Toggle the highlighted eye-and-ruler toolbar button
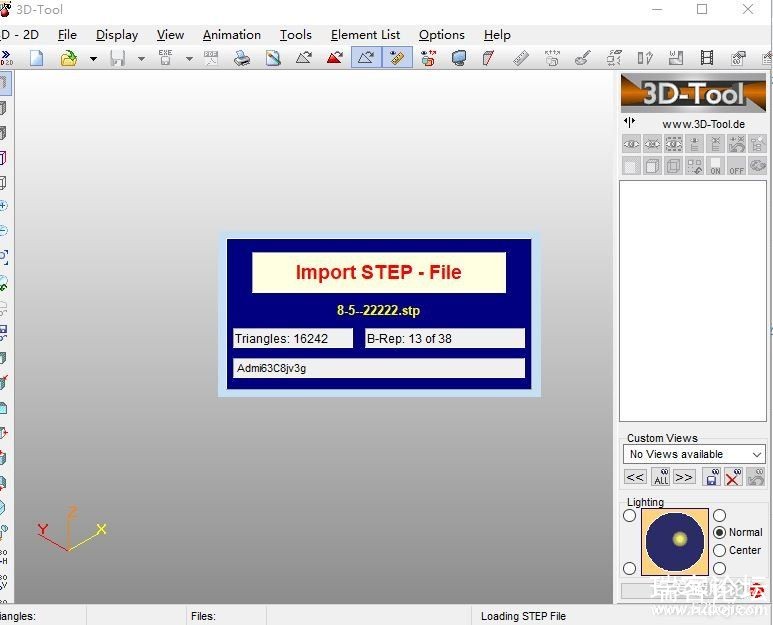Screen dimensions: 773x625 397,58
